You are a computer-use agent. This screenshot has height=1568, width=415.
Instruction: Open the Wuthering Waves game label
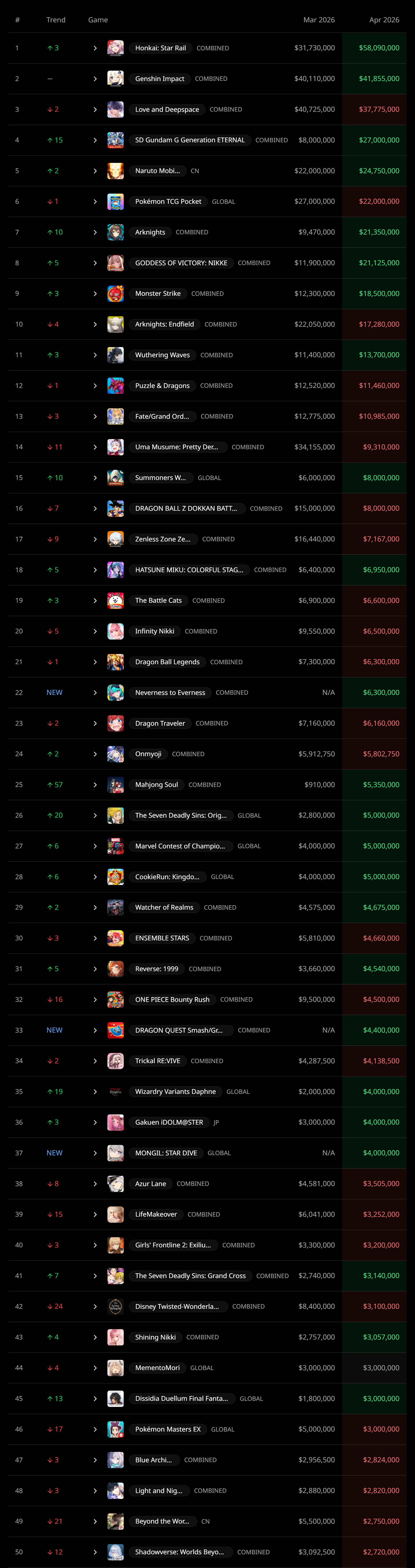point(163,355)
